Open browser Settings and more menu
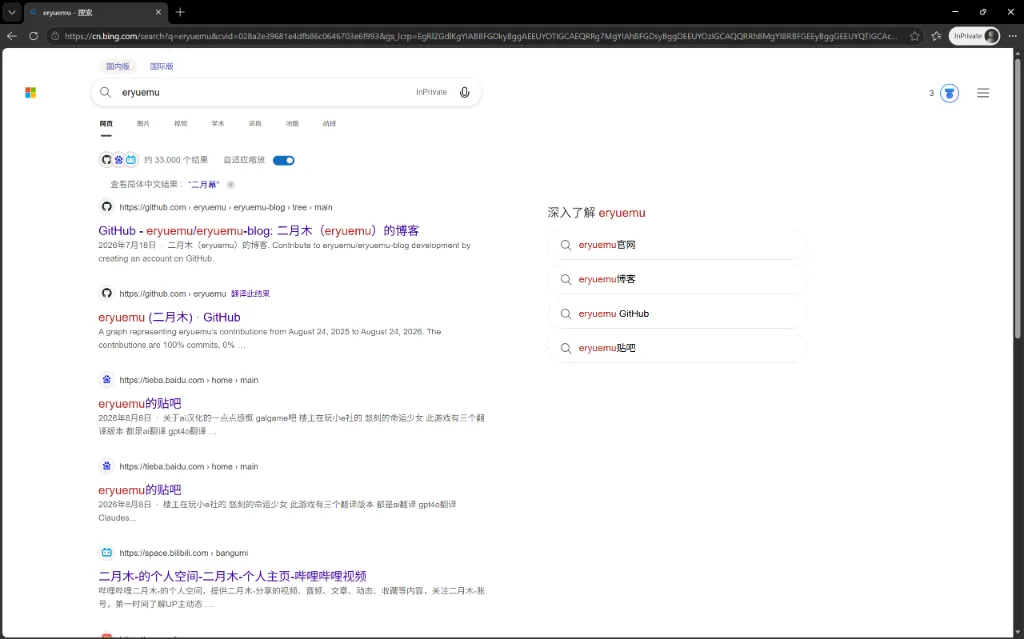The height and width of the screenshot is (639, 1024). [1012, 36]
